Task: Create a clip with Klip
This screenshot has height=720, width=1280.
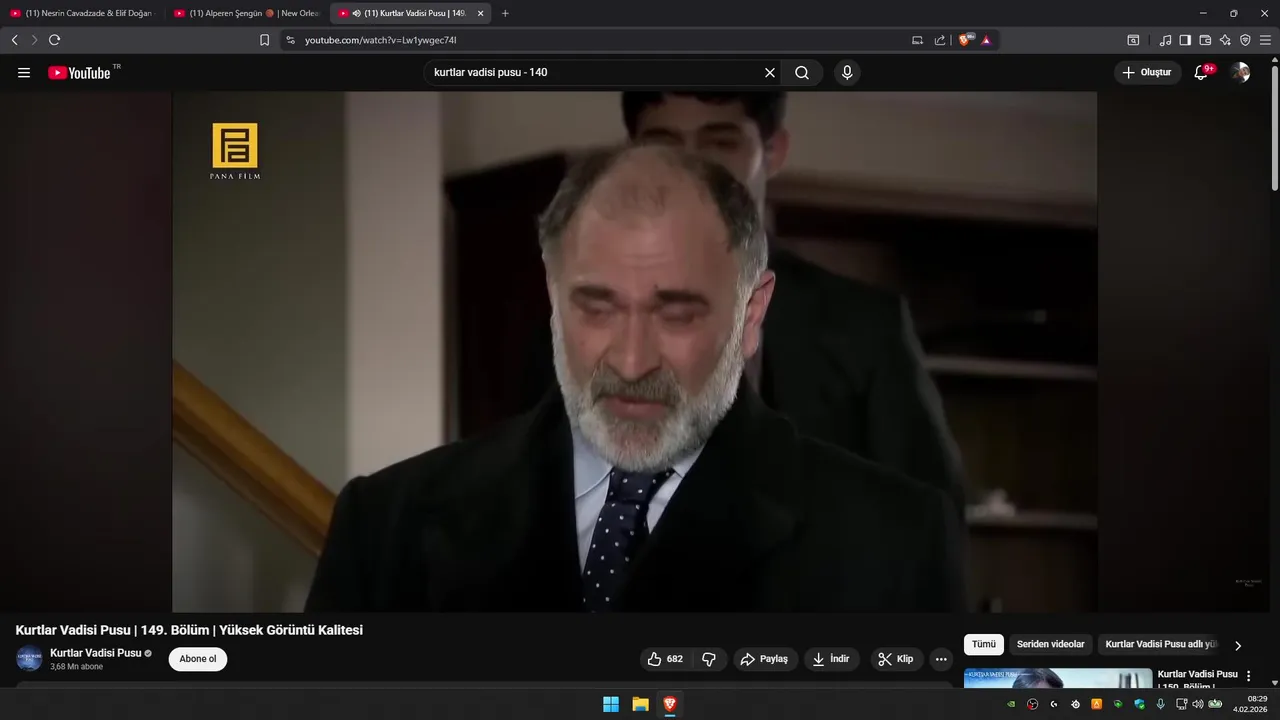Action: point(896,659)
